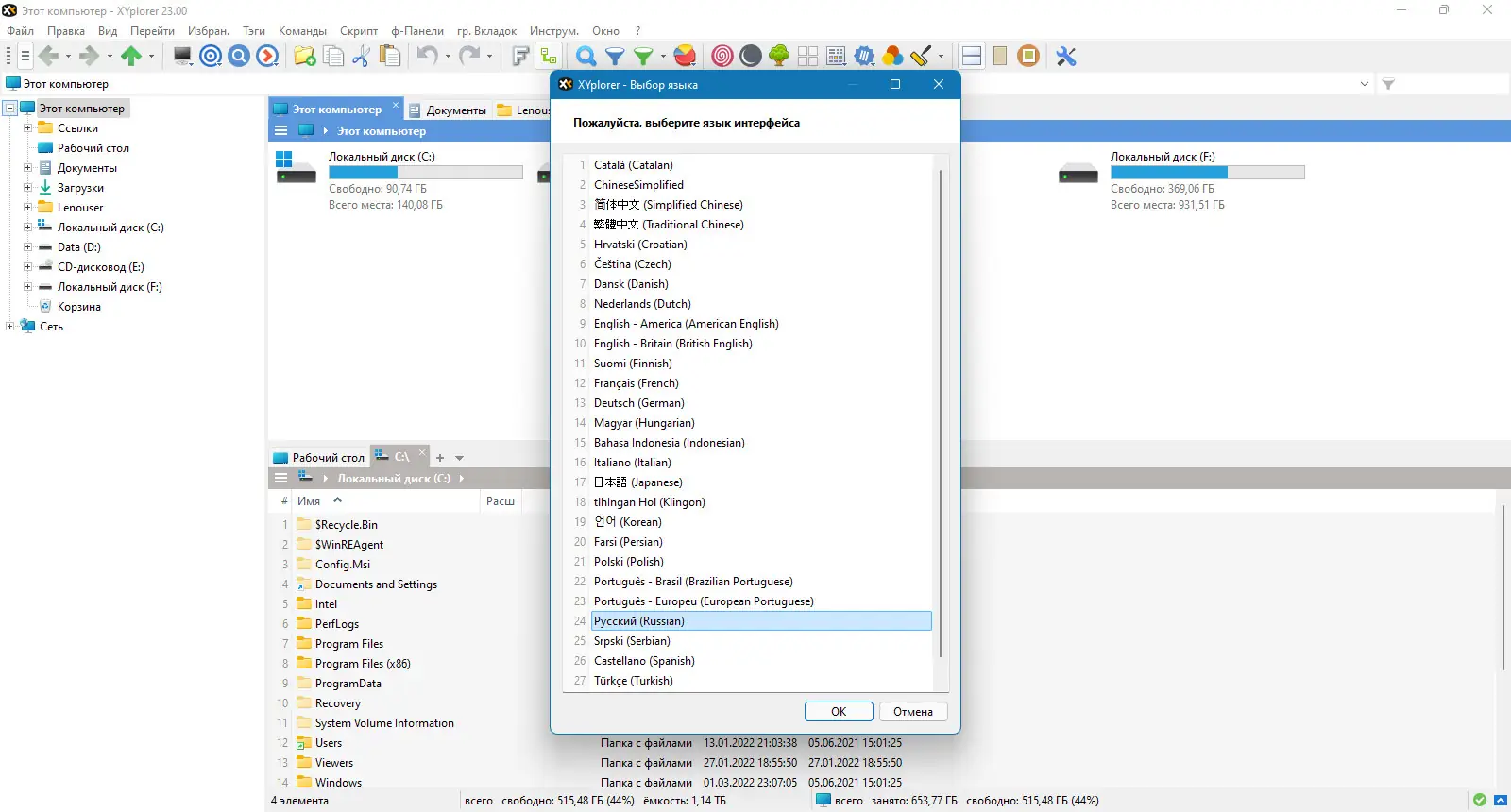1511x812 pixels.
Task: Click the three colored circles toolbar icon
Action: point(892,57)
